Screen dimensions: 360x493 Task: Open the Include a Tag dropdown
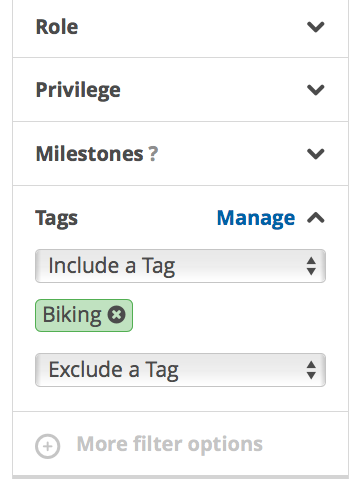(180, 266)
